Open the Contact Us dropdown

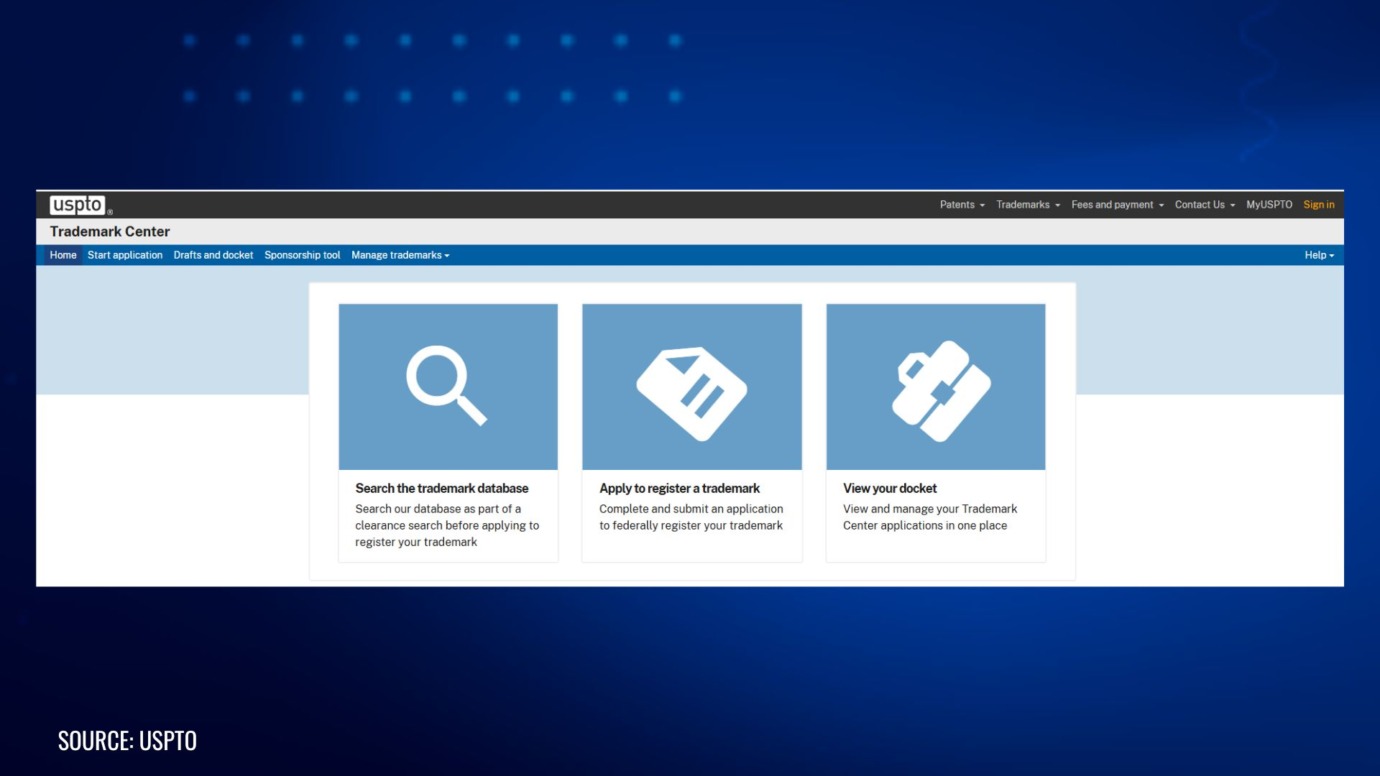click(x=1202, y=204)
